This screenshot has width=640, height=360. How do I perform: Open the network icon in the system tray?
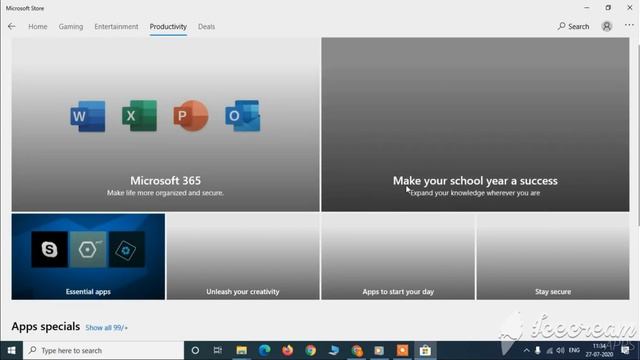pos(549,351)
